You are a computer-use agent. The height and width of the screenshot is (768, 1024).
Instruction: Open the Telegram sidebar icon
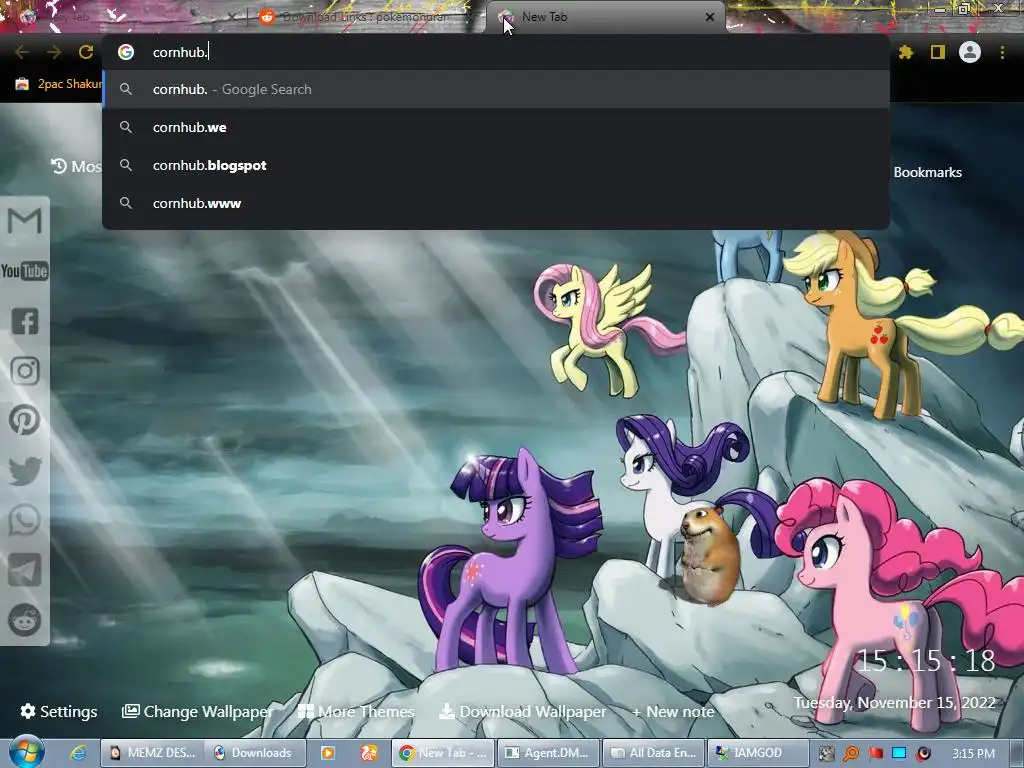(x=25, y=570)
